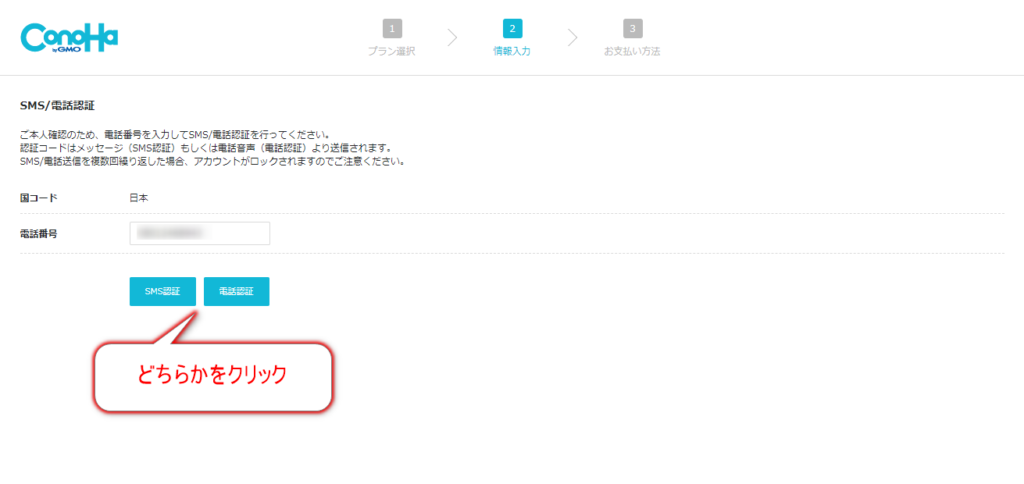Click the step 1 number badge
The image size is (1024, 484).
coord(392,28)
